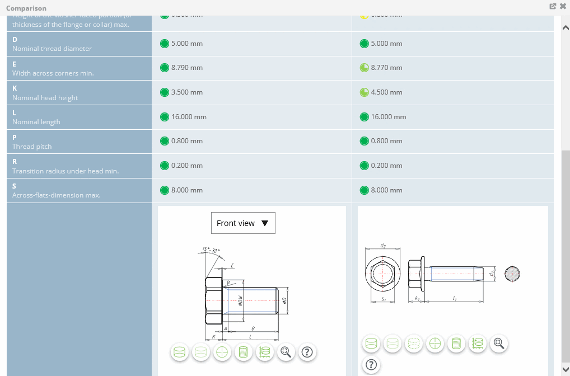Open help icon under the hex bolt drawing
The image size is (570, 376).
click(x=307, y=352)
